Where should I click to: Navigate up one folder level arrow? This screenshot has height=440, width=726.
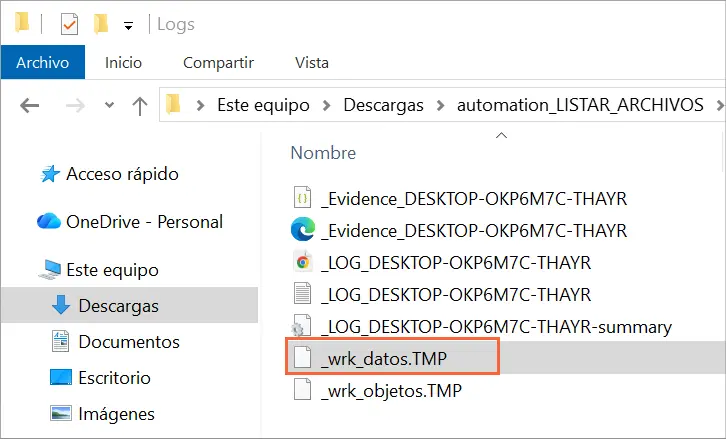[140, 105]
